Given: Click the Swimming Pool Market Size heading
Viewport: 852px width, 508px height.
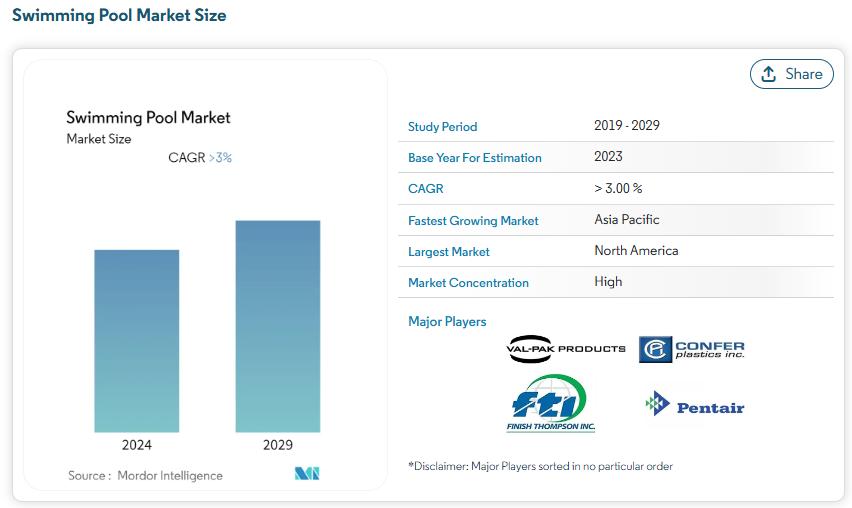Looking at the screenshot, I should pyautogui.click(x=119, y=15).
